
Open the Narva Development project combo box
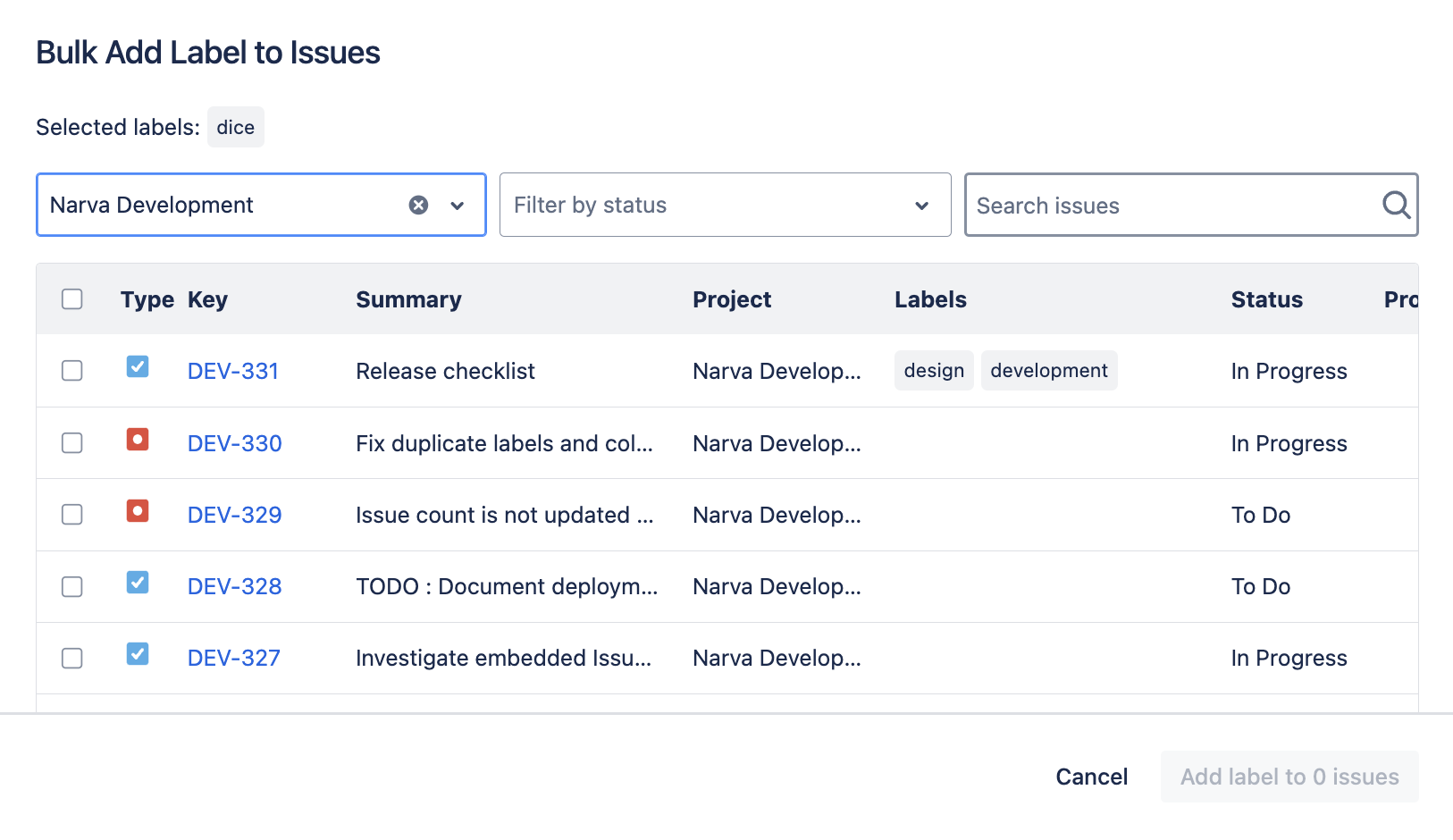coord(223,205)
